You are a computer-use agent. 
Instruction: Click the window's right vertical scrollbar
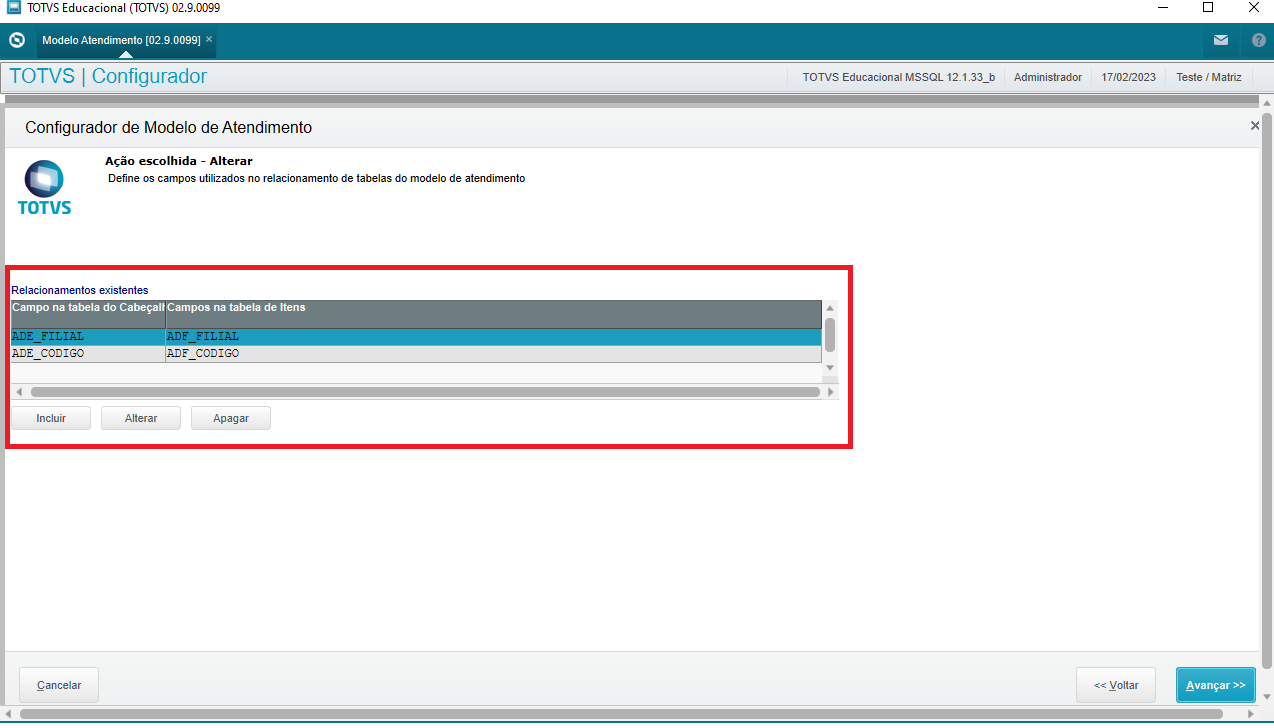1267,390
